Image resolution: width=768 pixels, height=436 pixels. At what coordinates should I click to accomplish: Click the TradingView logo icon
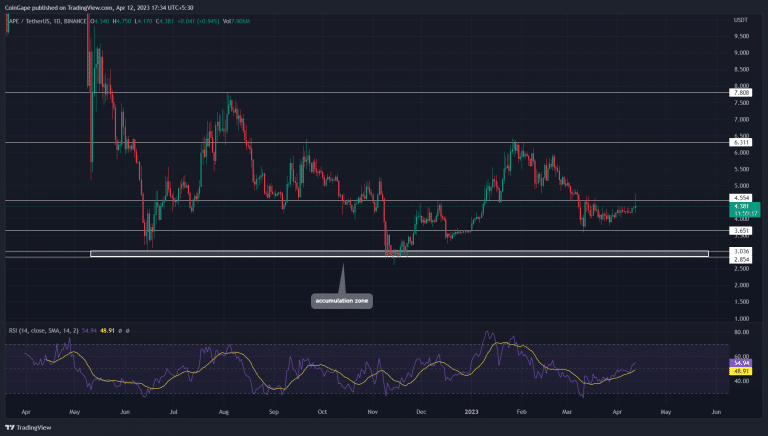(9, 424)
